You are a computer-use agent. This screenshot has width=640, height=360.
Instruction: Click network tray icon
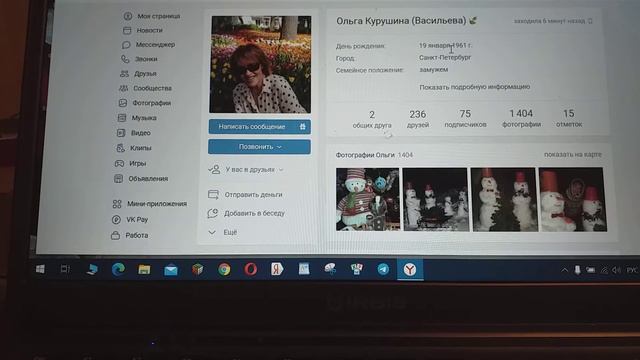click(x=604, y=270)
